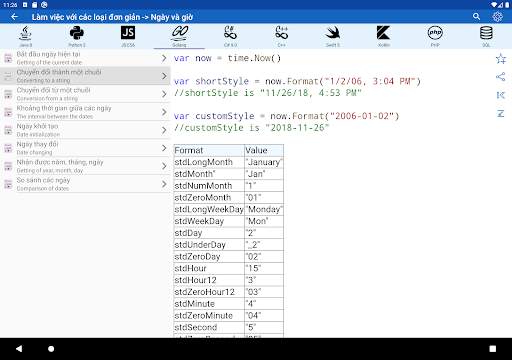The height and width of the screenshot is (360, 512).
Task: Click the 'stdNumMonth' table cell
Action: tap(209, 186)
